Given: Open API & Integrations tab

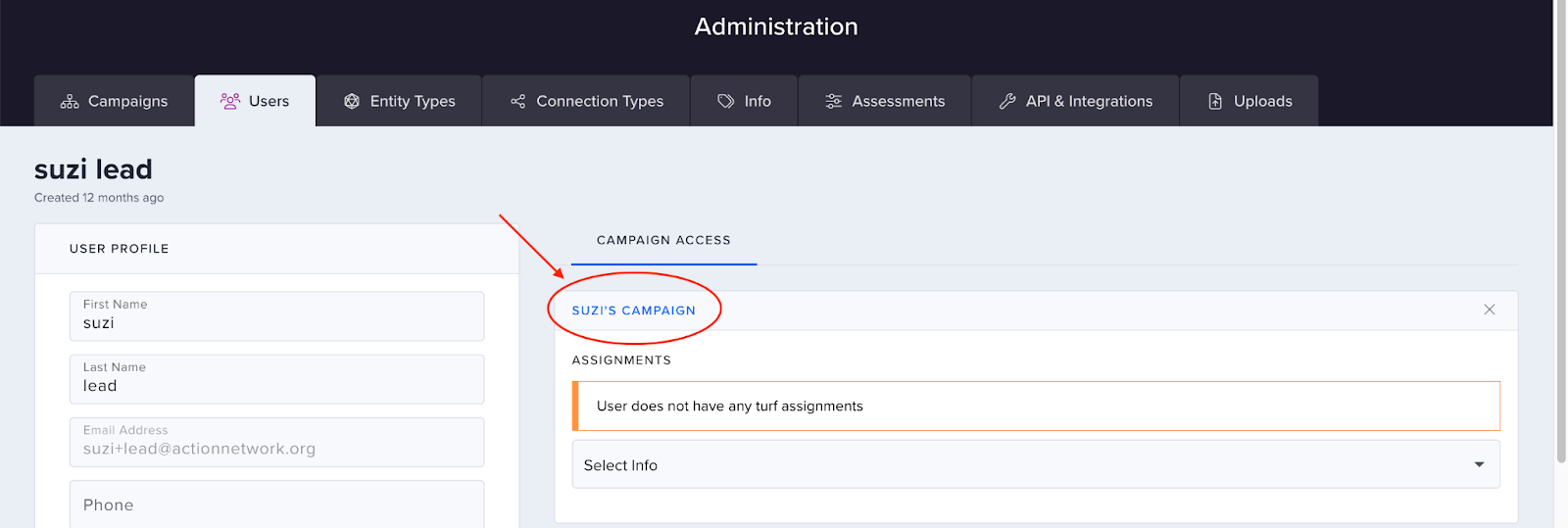Looking at the screenshot, I should pos(1075,101).
